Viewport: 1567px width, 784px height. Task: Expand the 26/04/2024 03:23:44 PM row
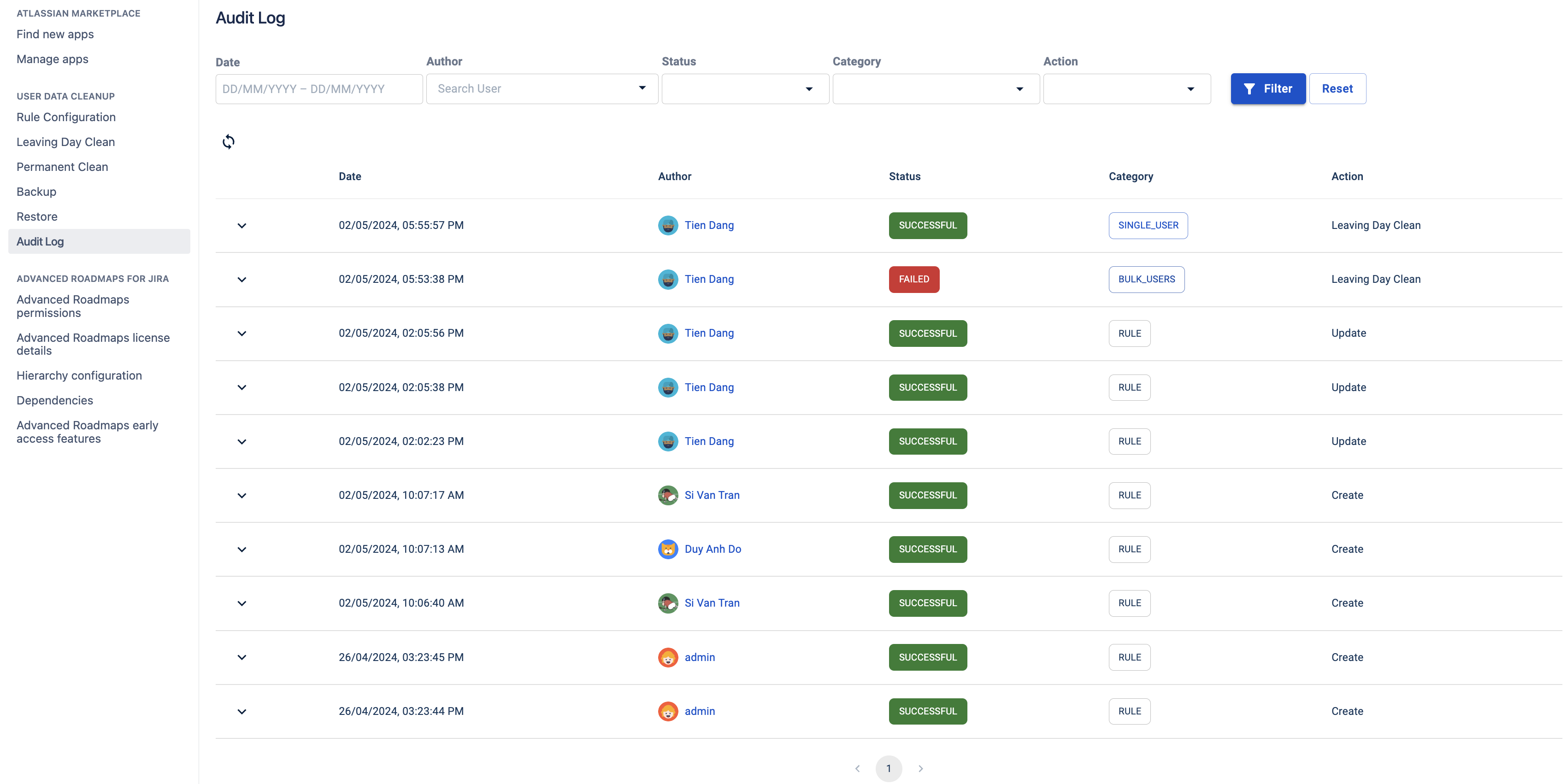(x=242, y=711)
